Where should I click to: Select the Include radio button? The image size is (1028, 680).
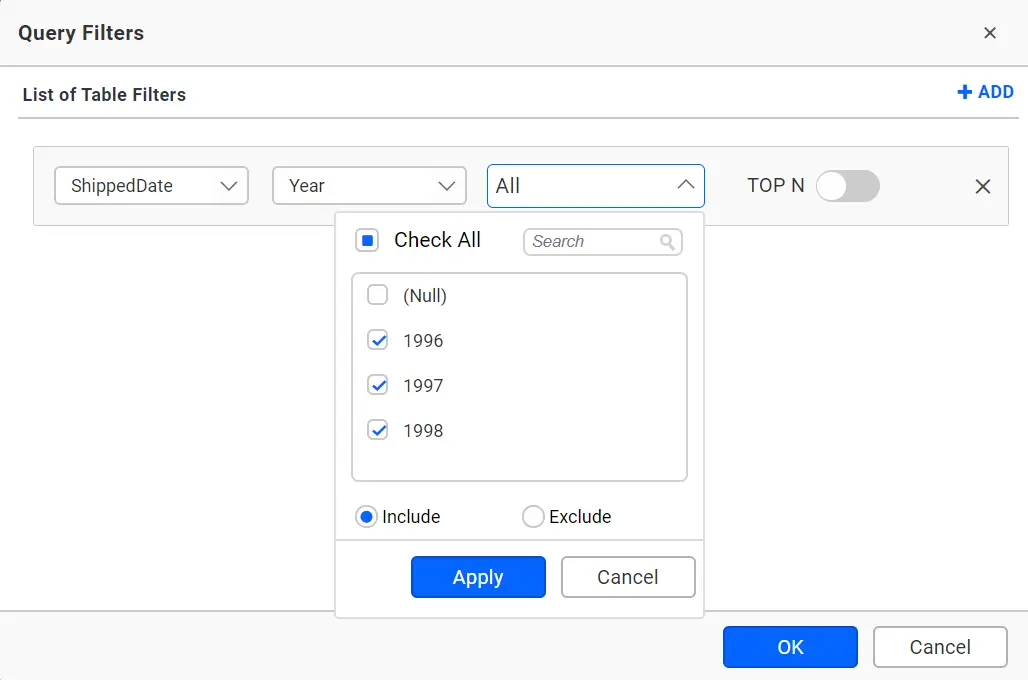tap(366, 516)
